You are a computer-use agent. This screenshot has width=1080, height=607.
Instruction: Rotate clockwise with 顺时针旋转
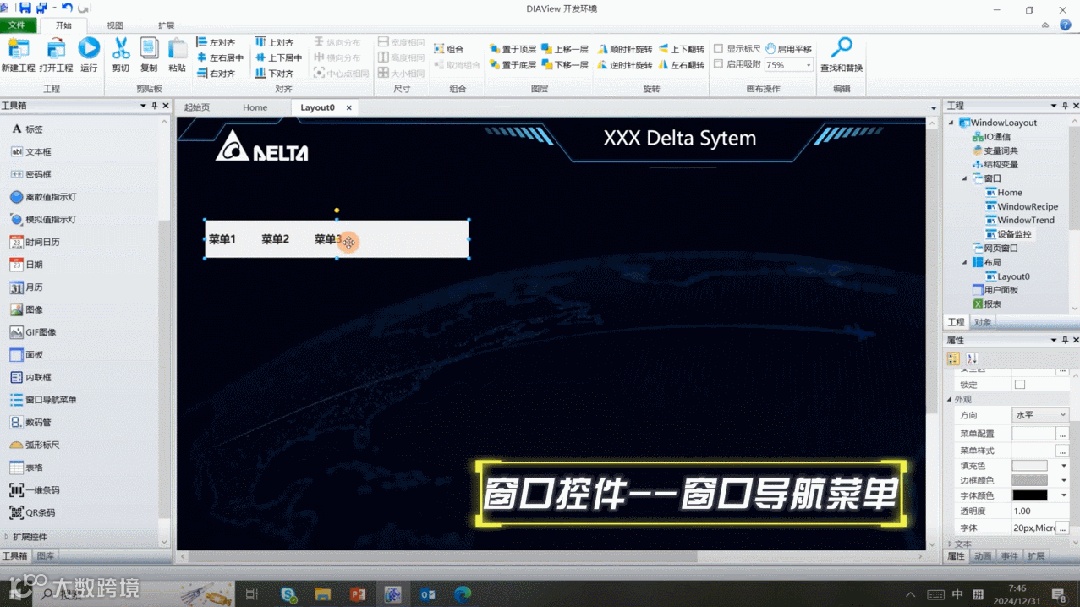point(625,49)
